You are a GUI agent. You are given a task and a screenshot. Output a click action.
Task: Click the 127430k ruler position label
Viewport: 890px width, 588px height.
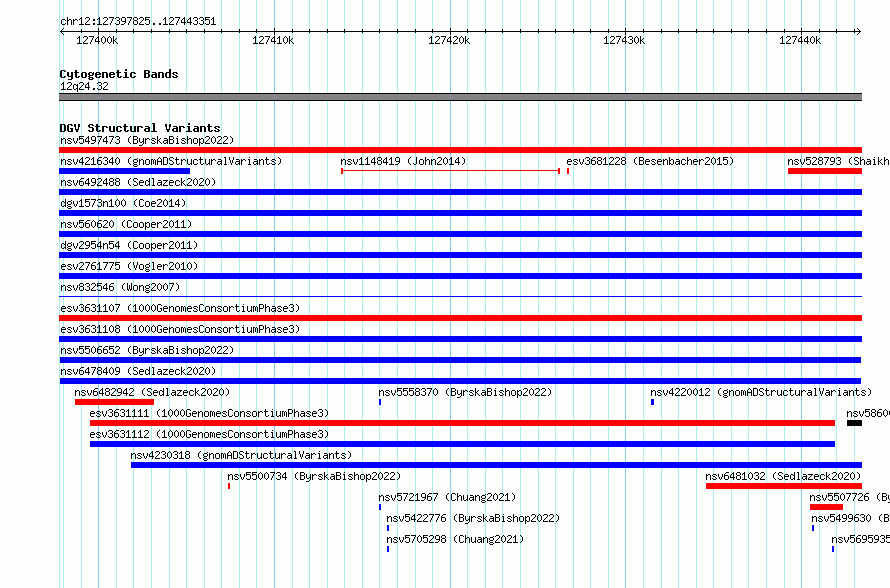[x=624, y=40]
